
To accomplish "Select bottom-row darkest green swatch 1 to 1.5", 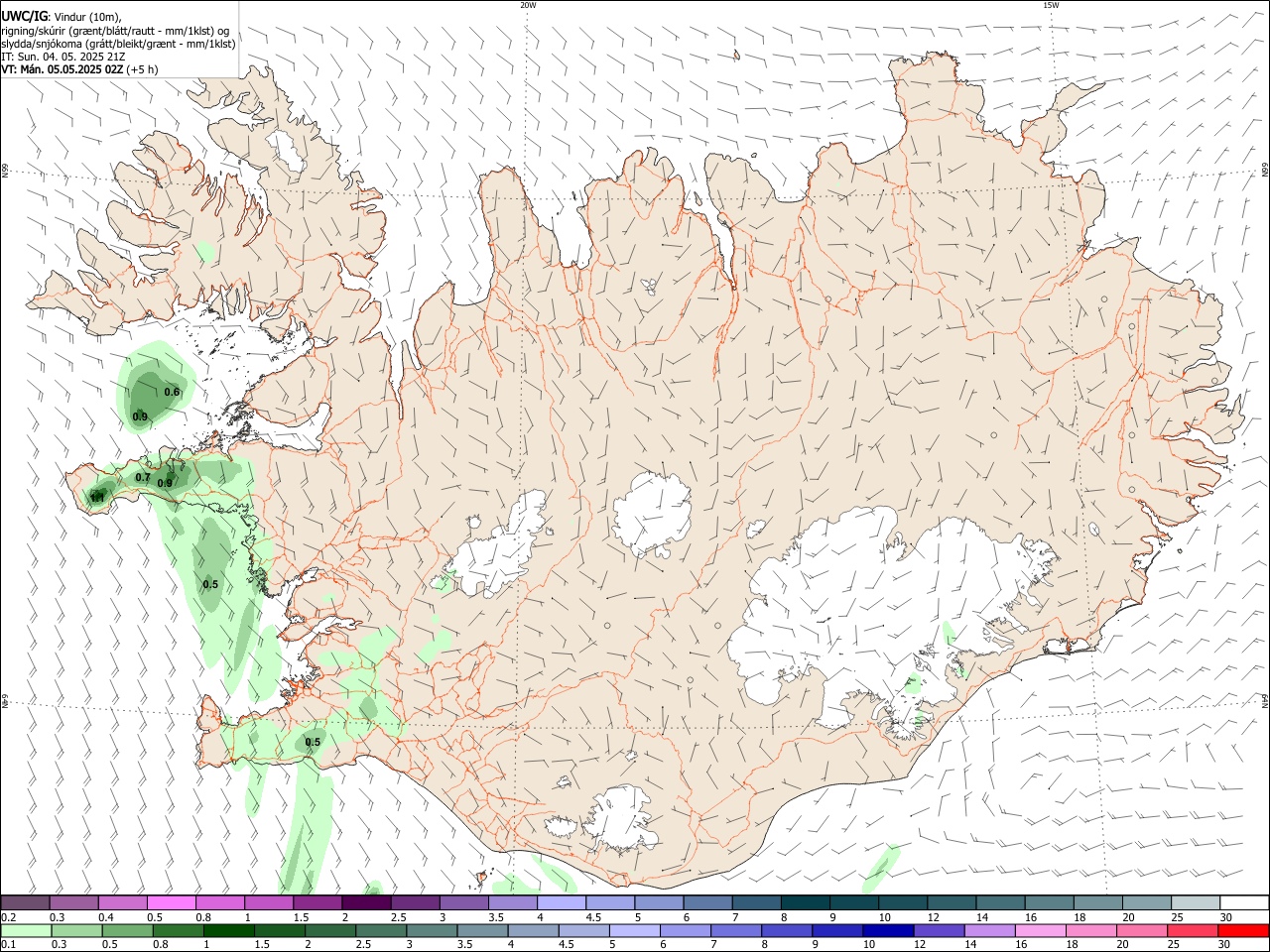I will 229,930.
